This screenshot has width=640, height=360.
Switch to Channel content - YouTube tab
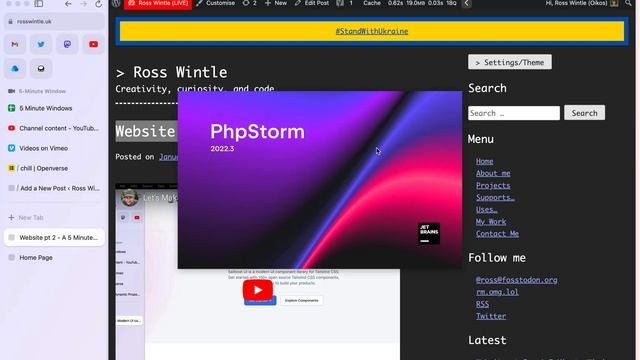click(54, 128)
